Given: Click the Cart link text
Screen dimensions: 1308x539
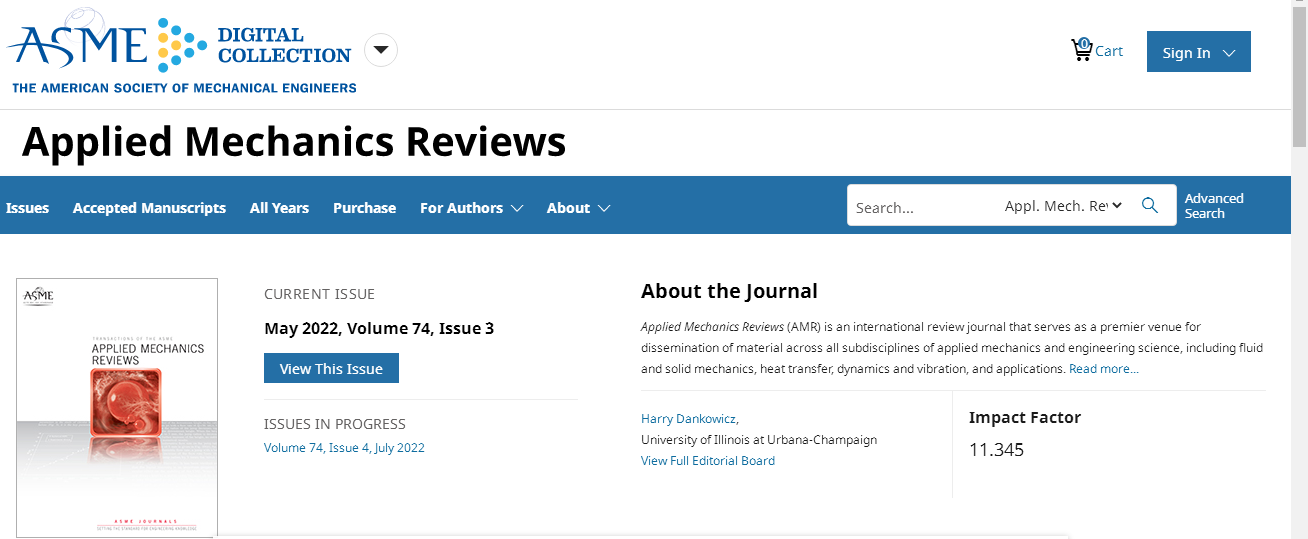Looking at the screenshot, I should point(1109,51).
